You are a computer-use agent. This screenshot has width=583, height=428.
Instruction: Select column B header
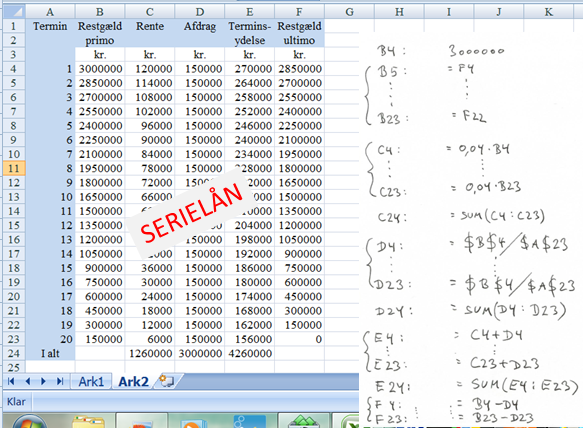pyautogui.click(x=100, y=12)
